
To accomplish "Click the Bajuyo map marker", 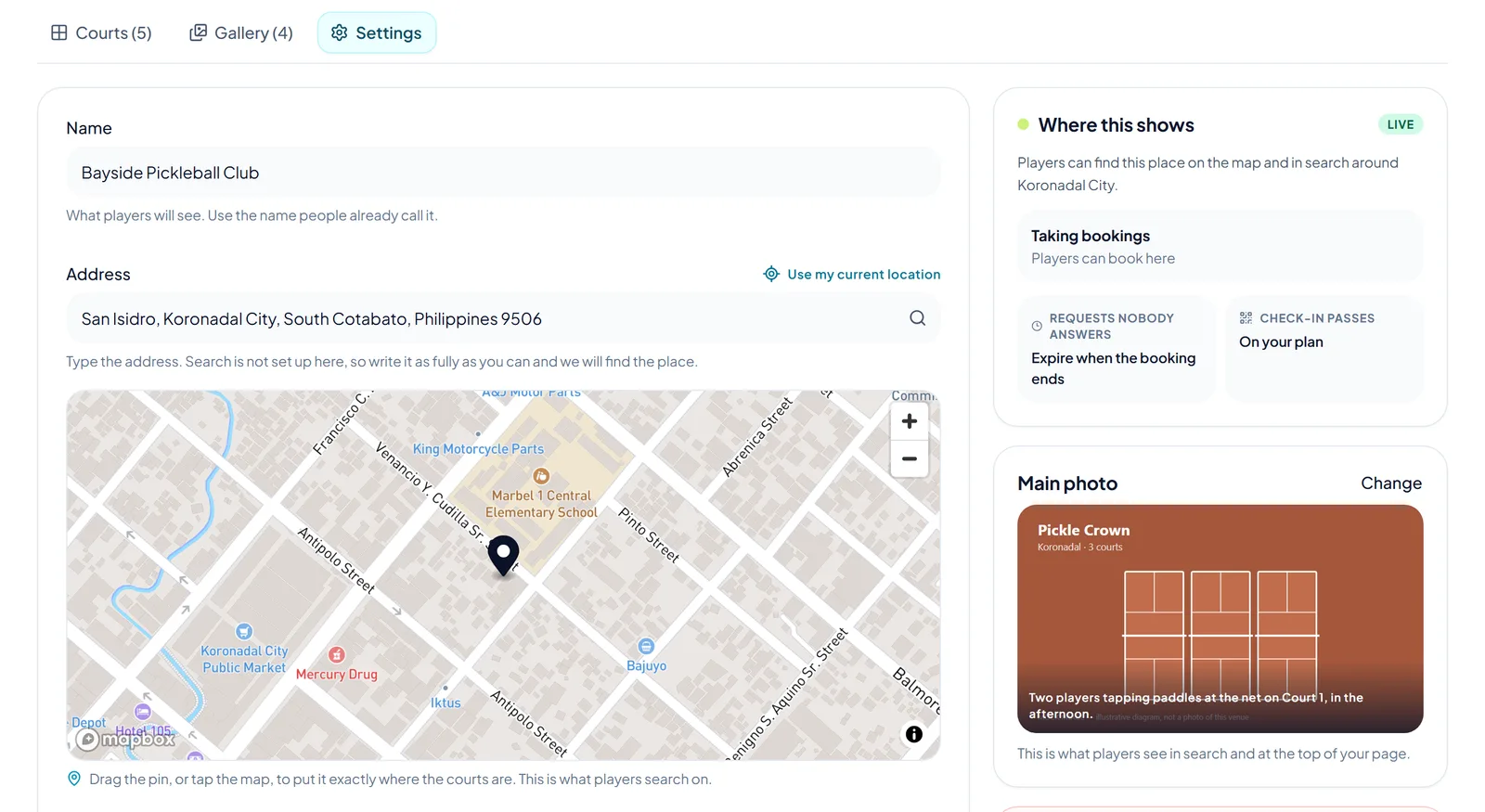I will (646, 646).
